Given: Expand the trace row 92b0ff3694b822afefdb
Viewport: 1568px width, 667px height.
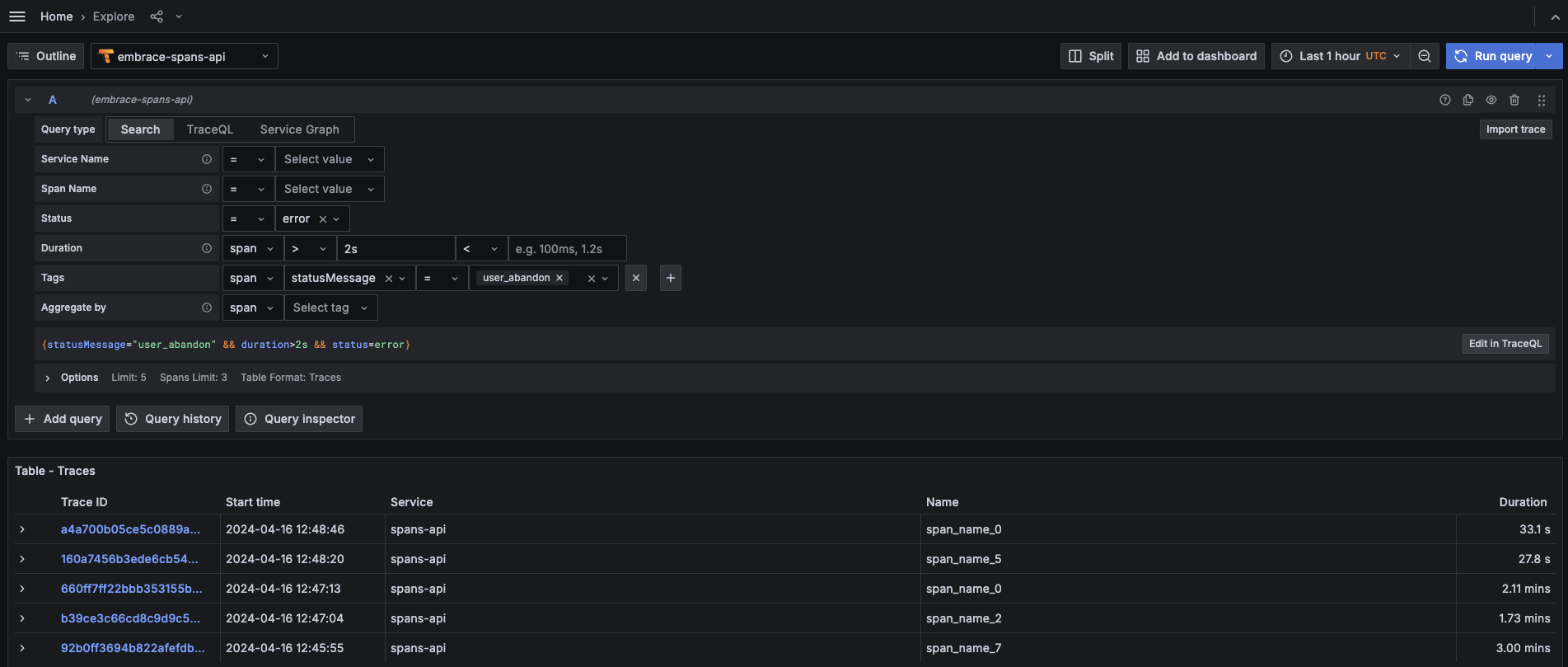Looking at the screenshot, I should click(22, 648).
